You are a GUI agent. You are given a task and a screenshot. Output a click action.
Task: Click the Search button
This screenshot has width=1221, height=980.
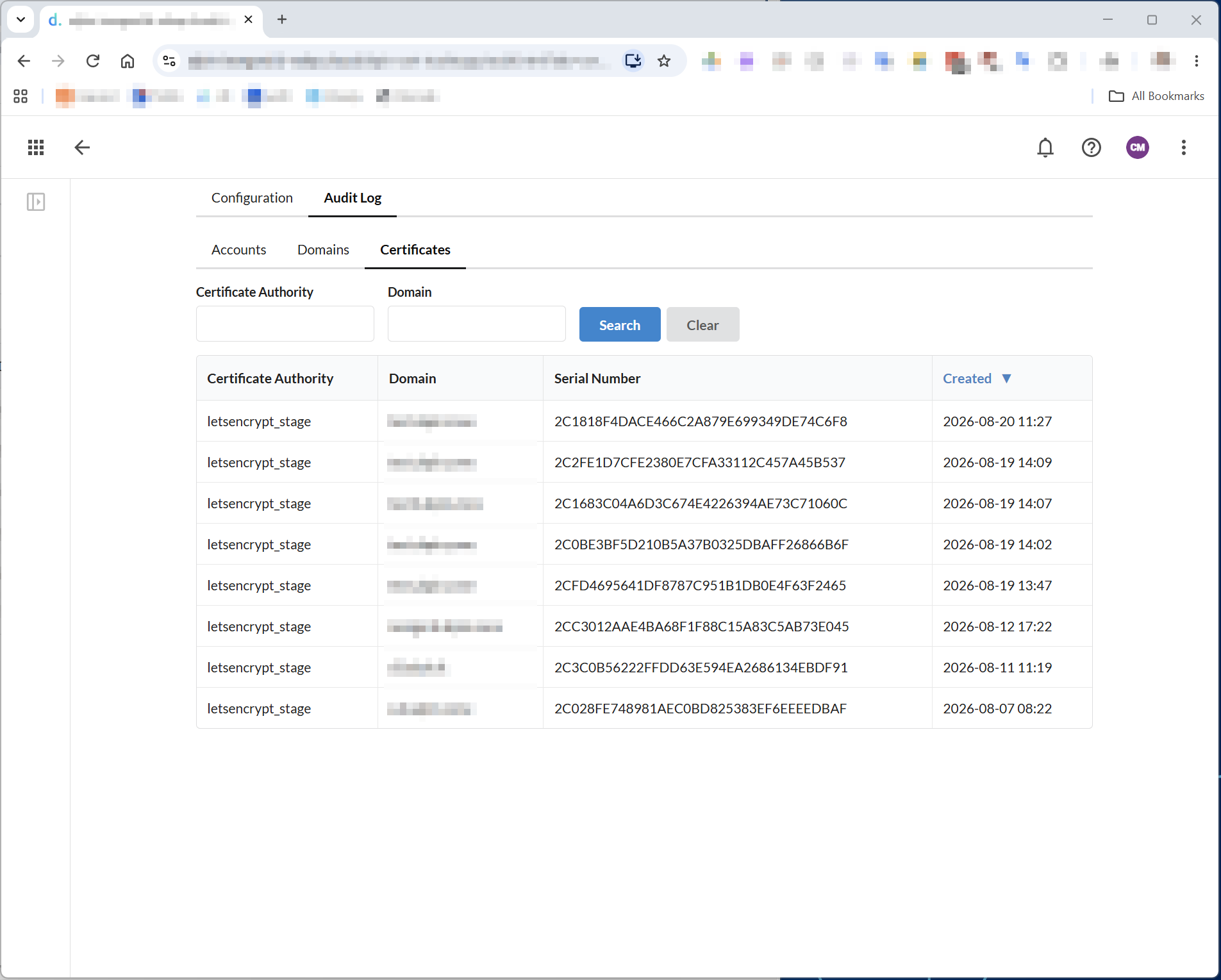pyautogui.click(x=620, y=325)
